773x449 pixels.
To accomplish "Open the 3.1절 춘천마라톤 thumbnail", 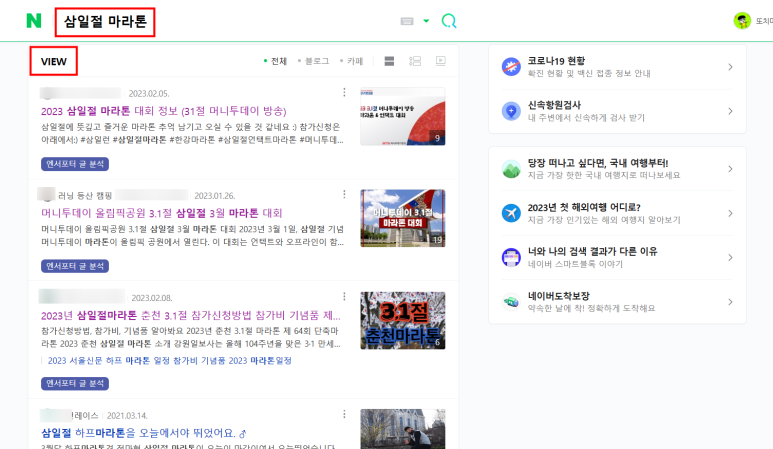I will [403, 320].
